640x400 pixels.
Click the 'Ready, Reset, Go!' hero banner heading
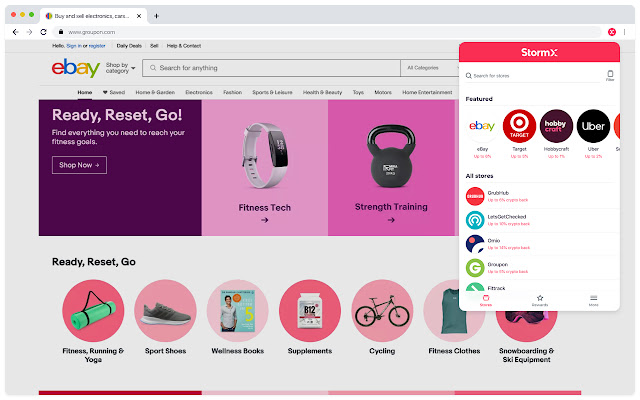(117, 115)
